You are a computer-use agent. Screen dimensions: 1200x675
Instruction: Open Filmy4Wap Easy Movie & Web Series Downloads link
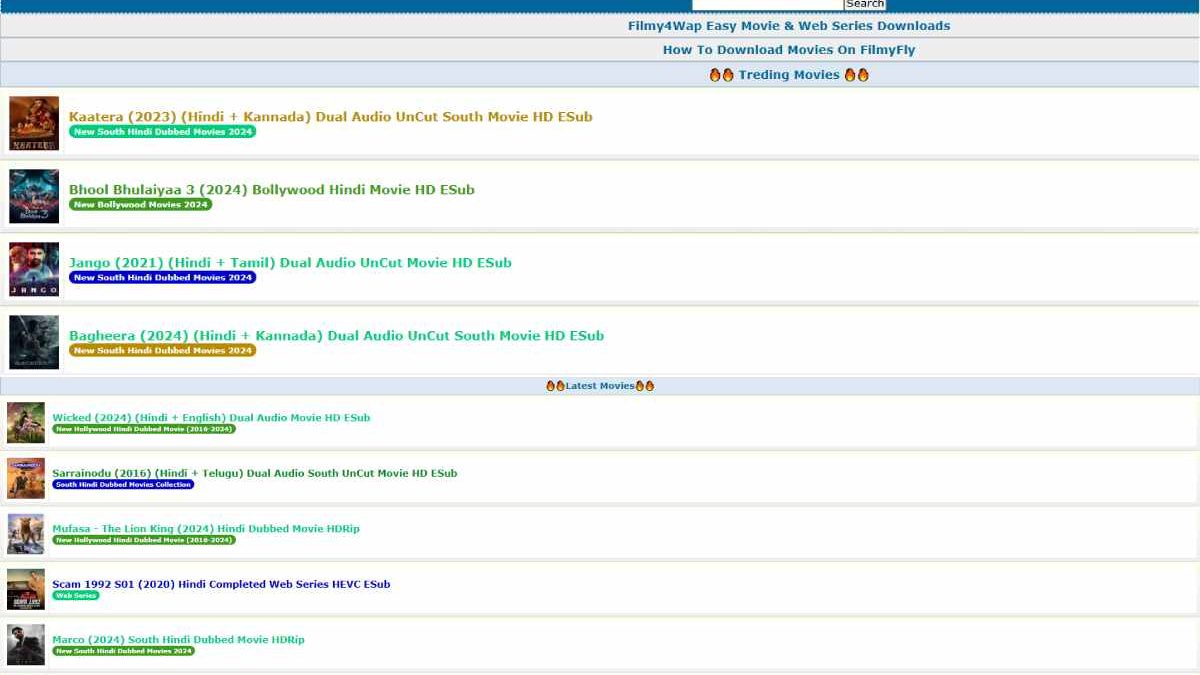pyautogui.click(x=789, y=26)
